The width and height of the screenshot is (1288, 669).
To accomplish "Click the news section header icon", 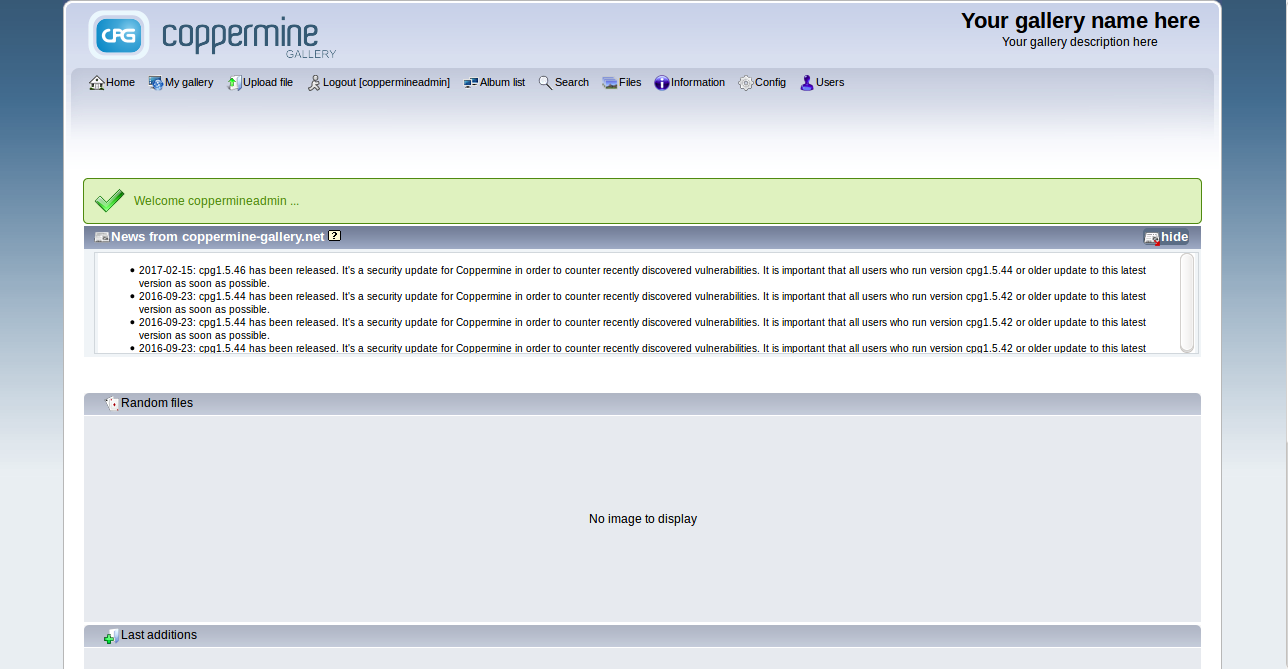I will pyautogui.click(x=102, y=237).
